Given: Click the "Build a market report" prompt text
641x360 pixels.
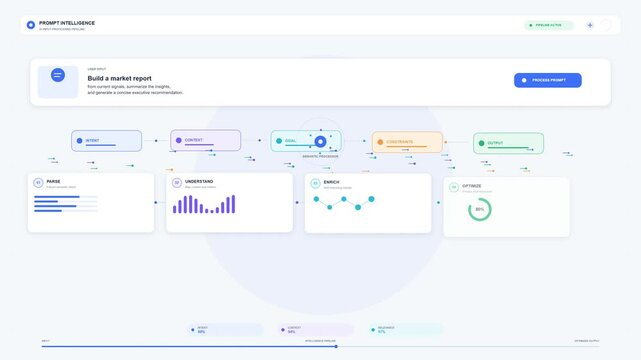Looking at the screenshot, I should coord(119,78).
